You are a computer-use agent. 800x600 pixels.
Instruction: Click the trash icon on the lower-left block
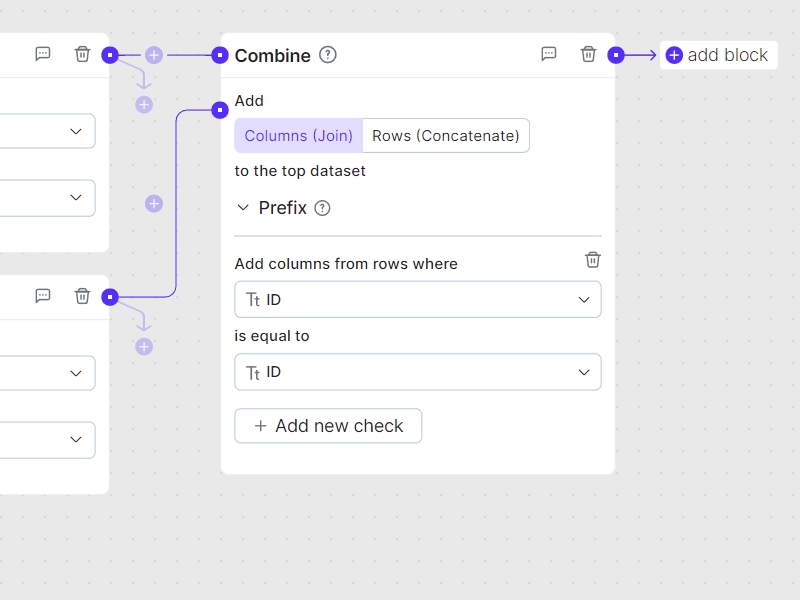pos(83,296)
